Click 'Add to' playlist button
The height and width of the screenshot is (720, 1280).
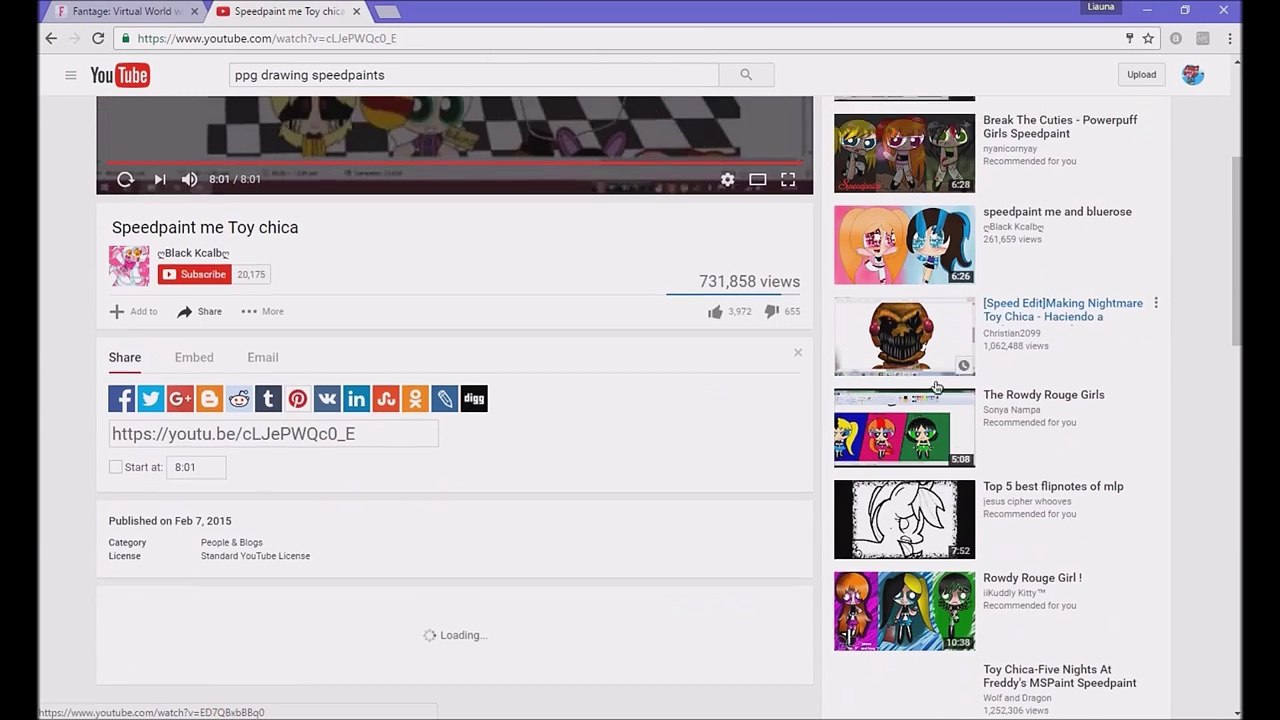134,311
